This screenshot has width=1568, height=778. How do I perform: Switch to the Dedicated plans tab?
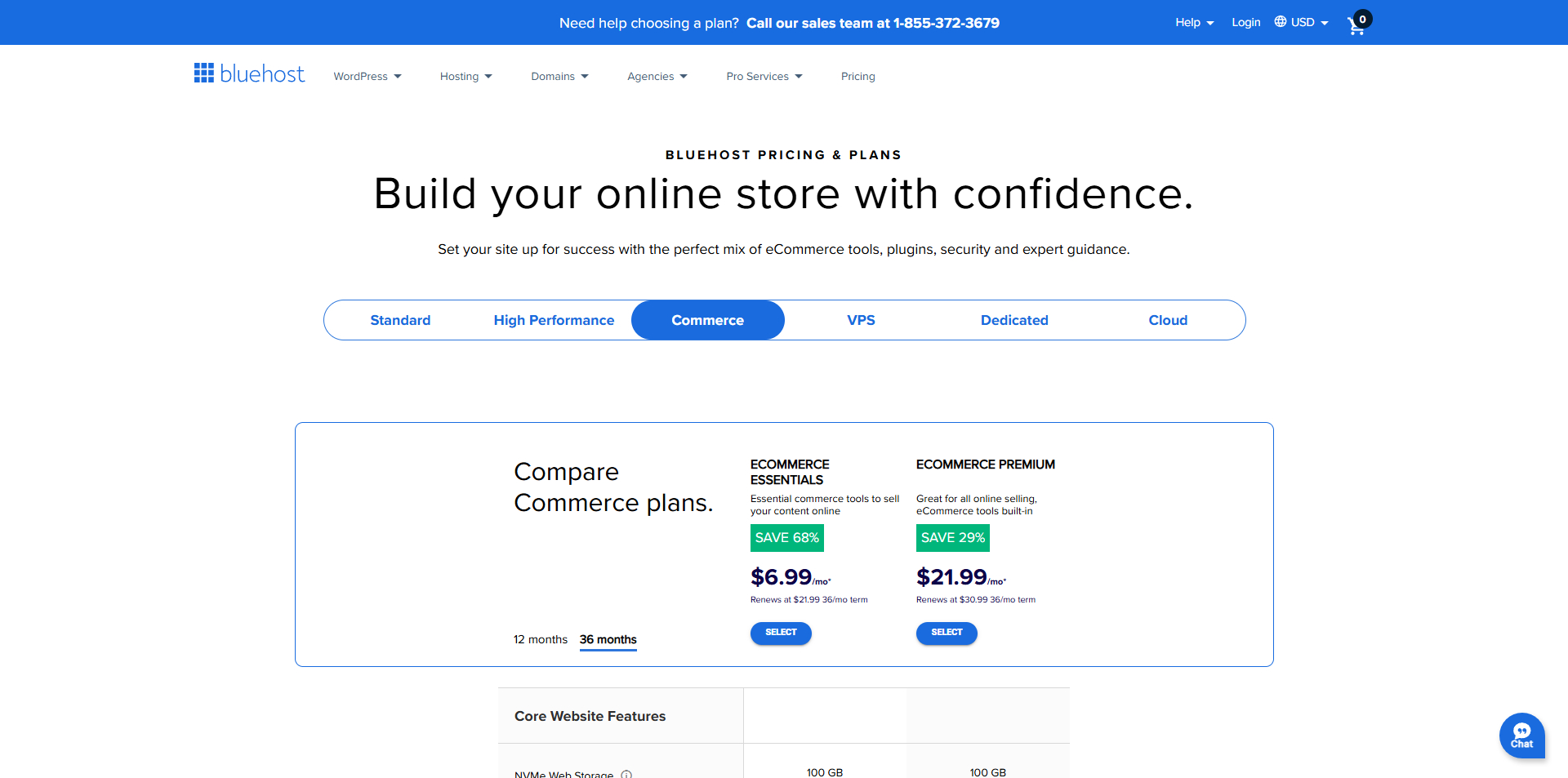(1014, 320)
